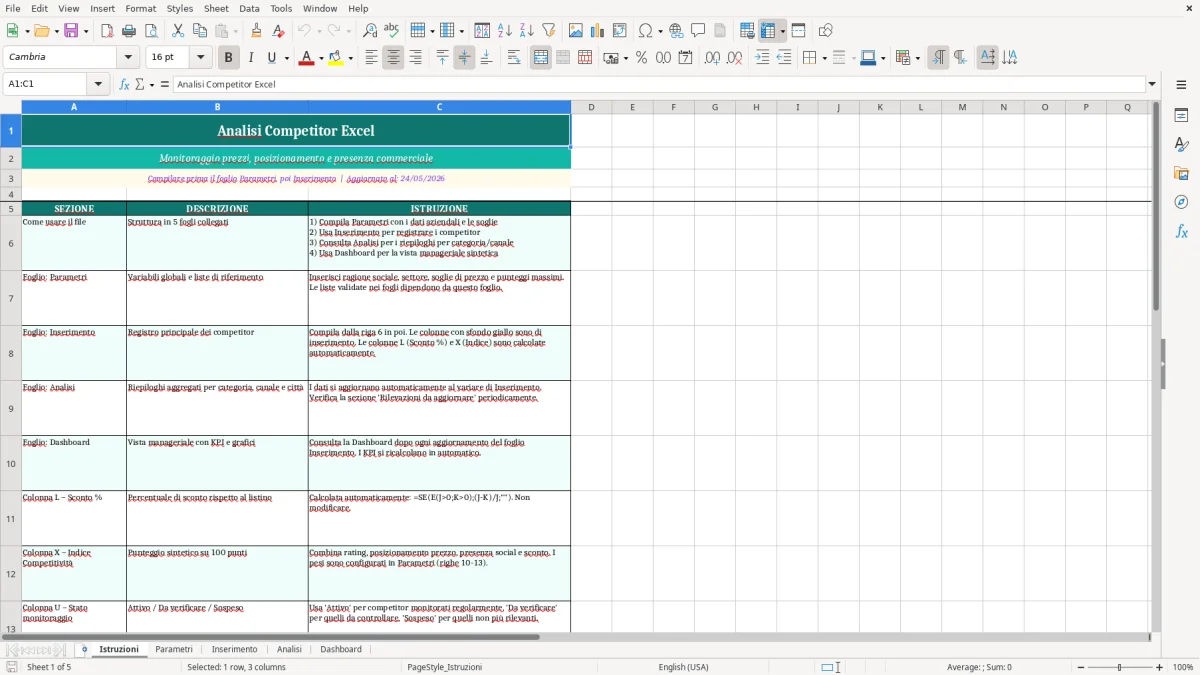Viewport: 1200px width, 675px height.
Task: Expand the underline style arrow
Action: (286, 58)
